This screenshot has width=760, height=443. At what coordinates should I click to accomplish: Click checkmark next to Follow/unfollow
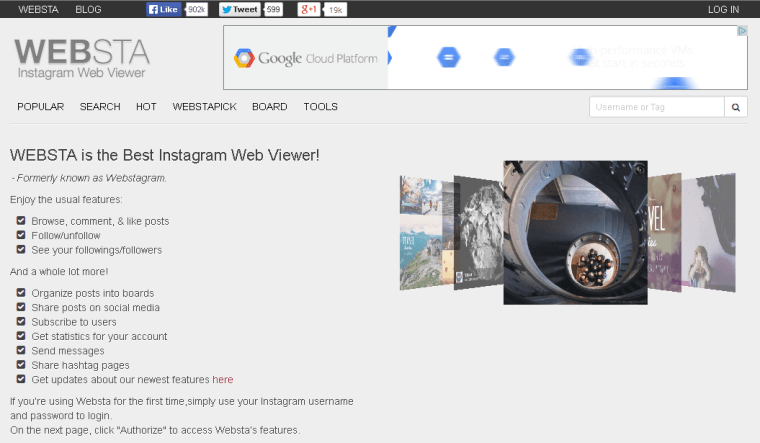click(21, 235)
